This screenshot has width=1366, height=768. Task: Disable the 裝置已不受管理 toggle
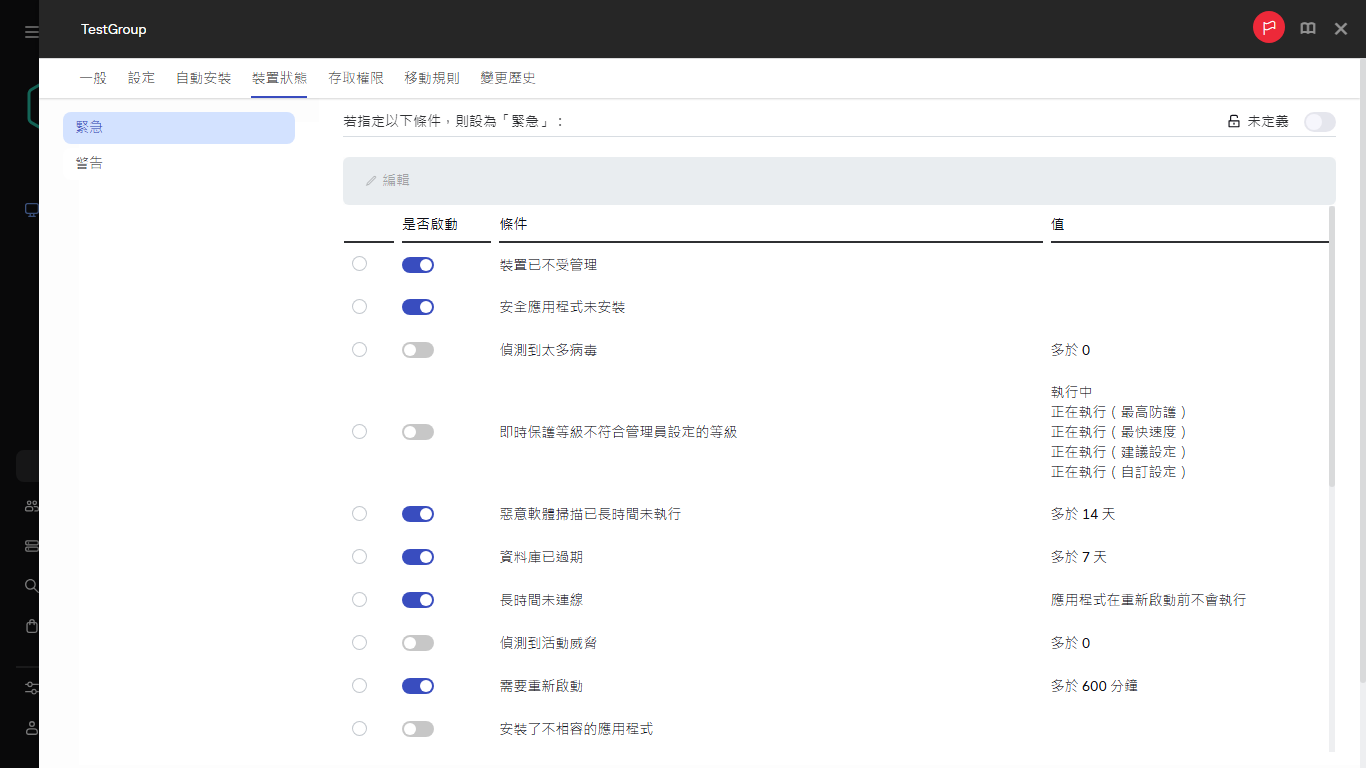[x=418, y=264]
